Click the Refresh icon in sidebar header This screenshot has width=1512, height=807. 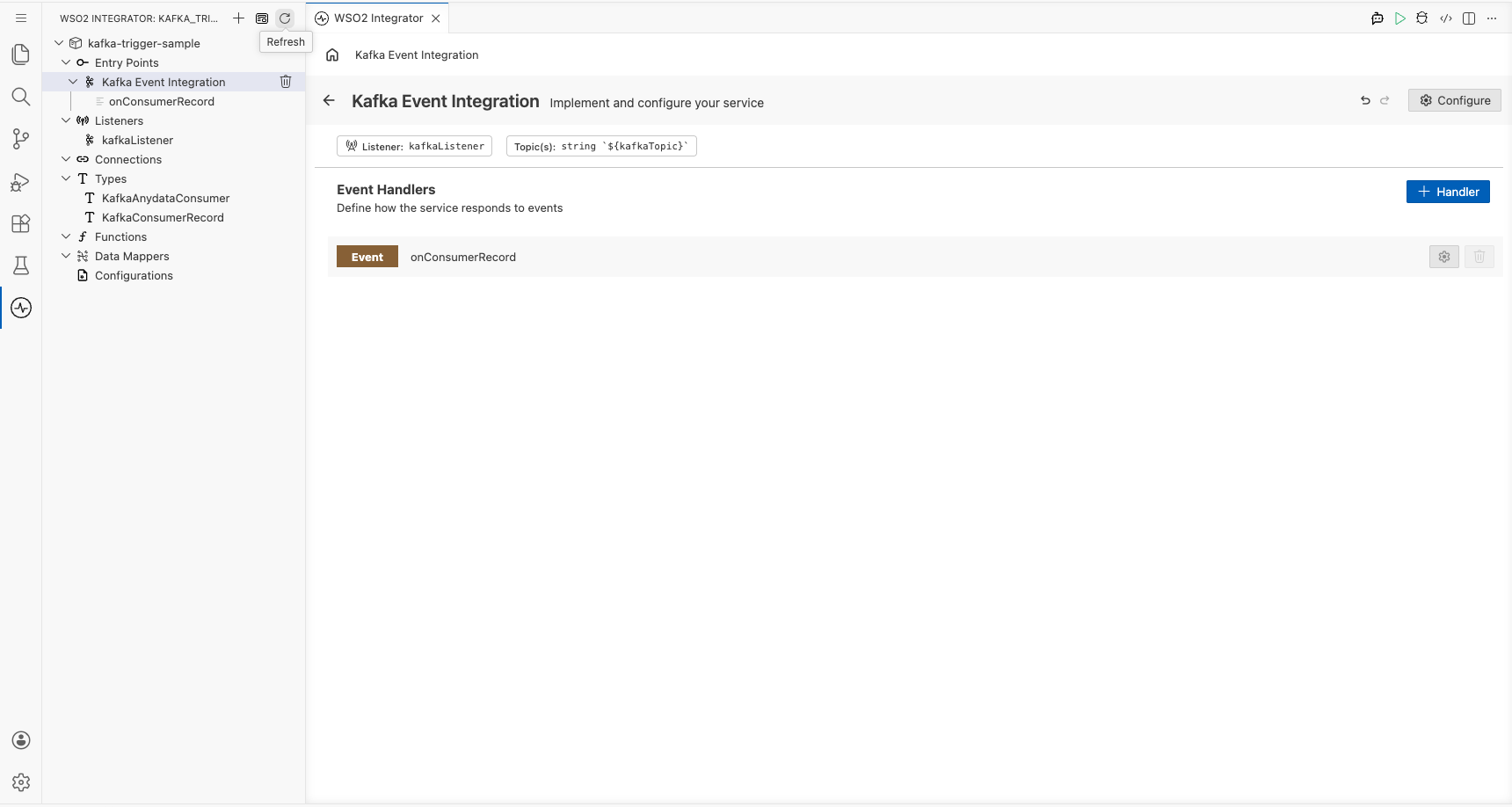click(285, 18)
